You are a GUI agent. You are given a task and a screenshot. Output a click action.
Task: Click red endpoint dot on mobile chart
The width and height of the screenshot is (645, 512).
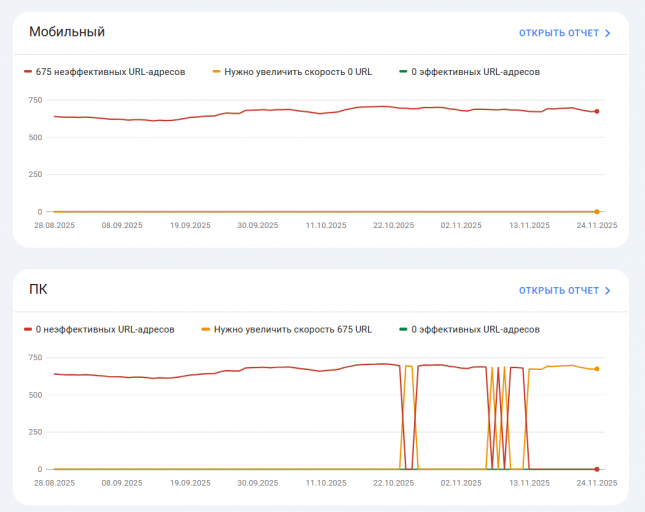(597, 111)
